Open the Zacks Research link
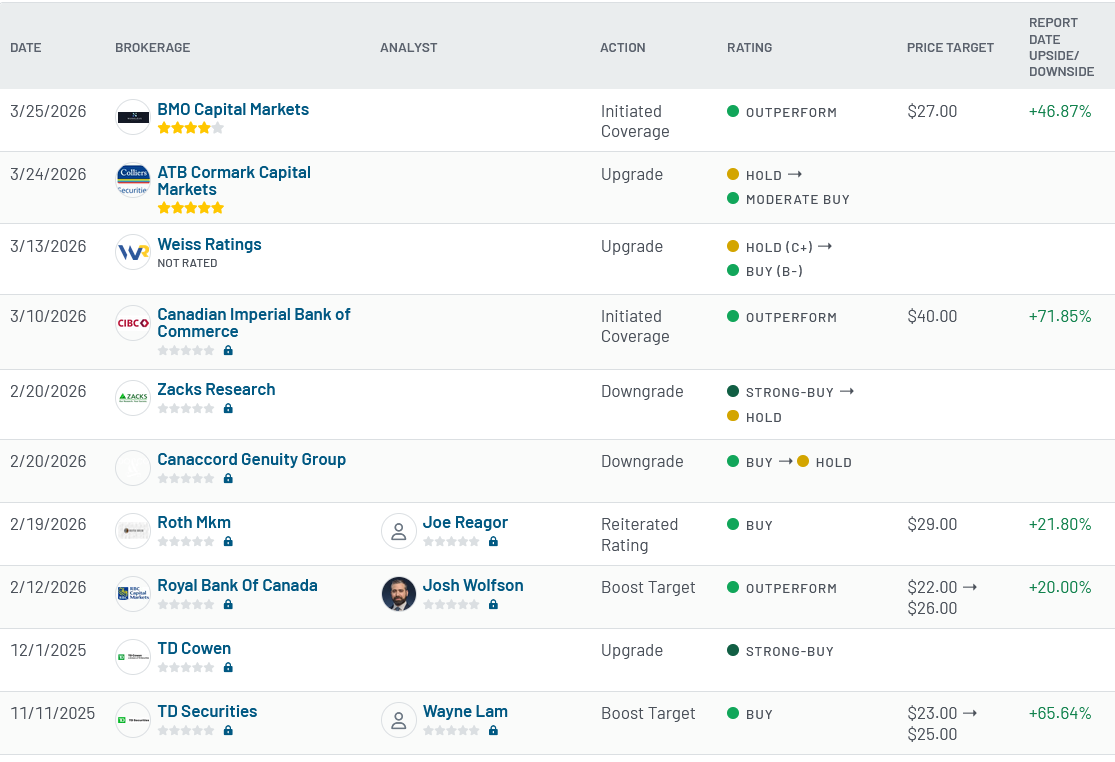1115x762 pixels. click(x=216, y=390)
